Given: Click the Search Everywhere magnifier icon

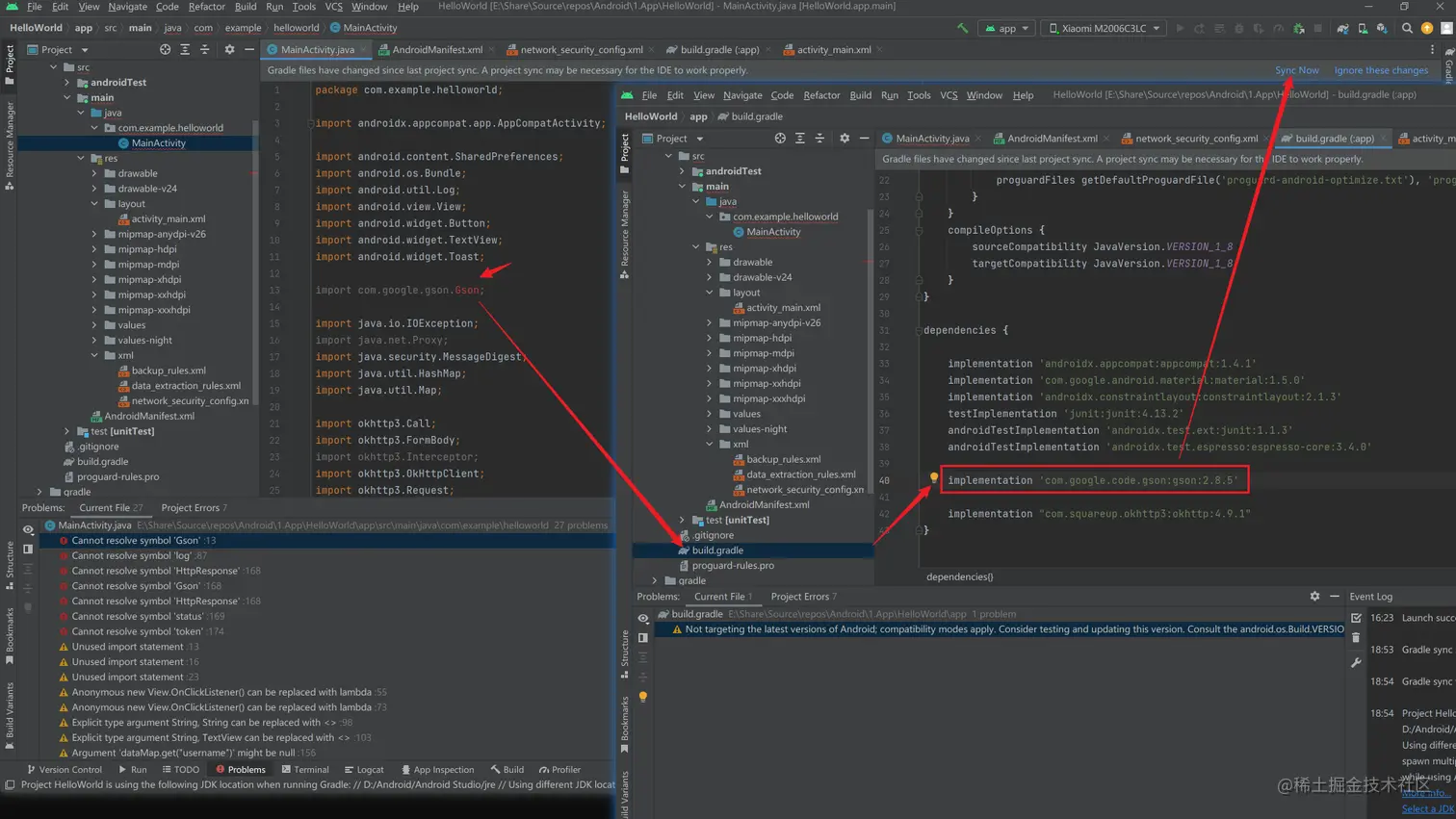Looking at the screenshot, I should coord(1407,28).
